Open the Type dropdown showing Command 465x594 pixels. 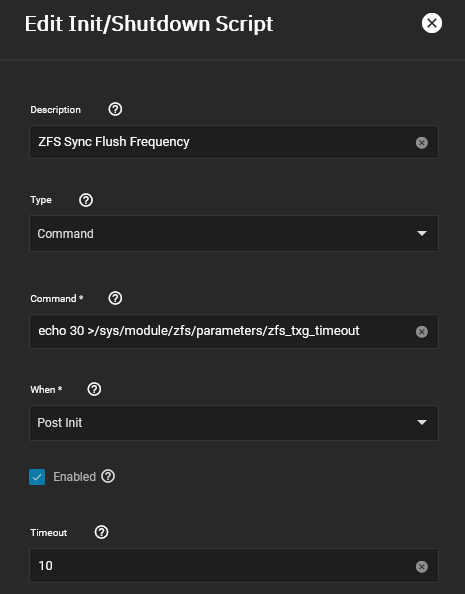click(234, 233)
